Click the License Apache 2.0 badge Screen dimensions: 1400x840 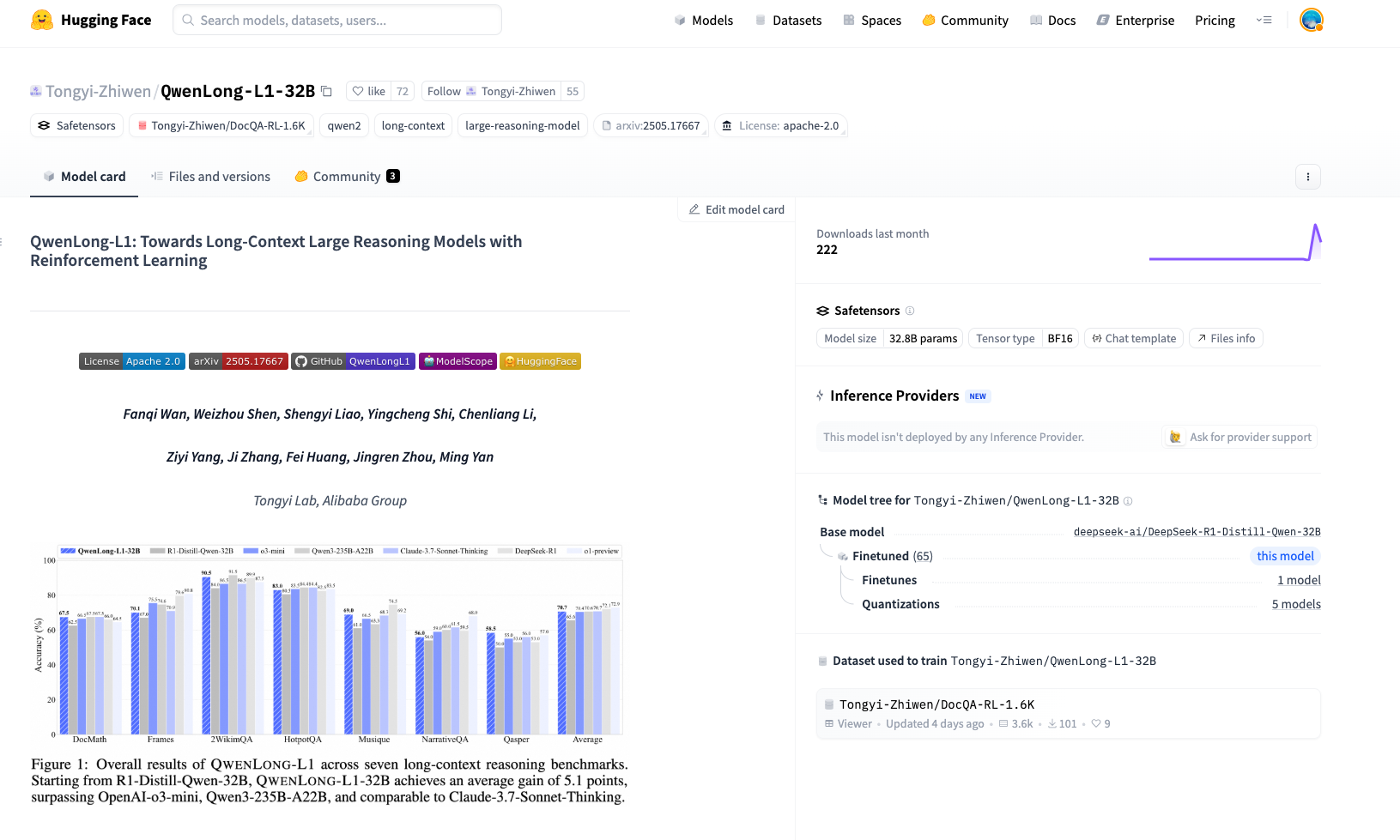click(x=132, y=361)
